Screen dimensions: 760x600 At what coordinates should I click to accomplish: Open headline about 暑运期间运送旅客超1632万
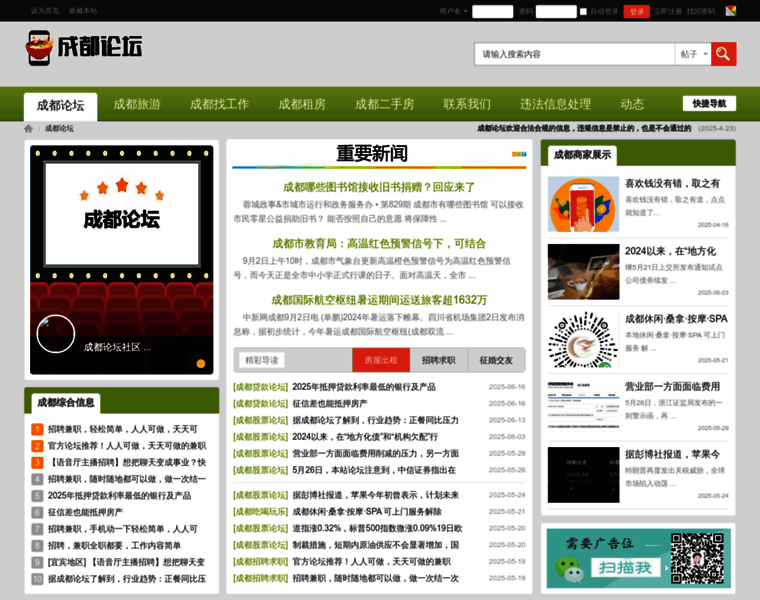379,300
